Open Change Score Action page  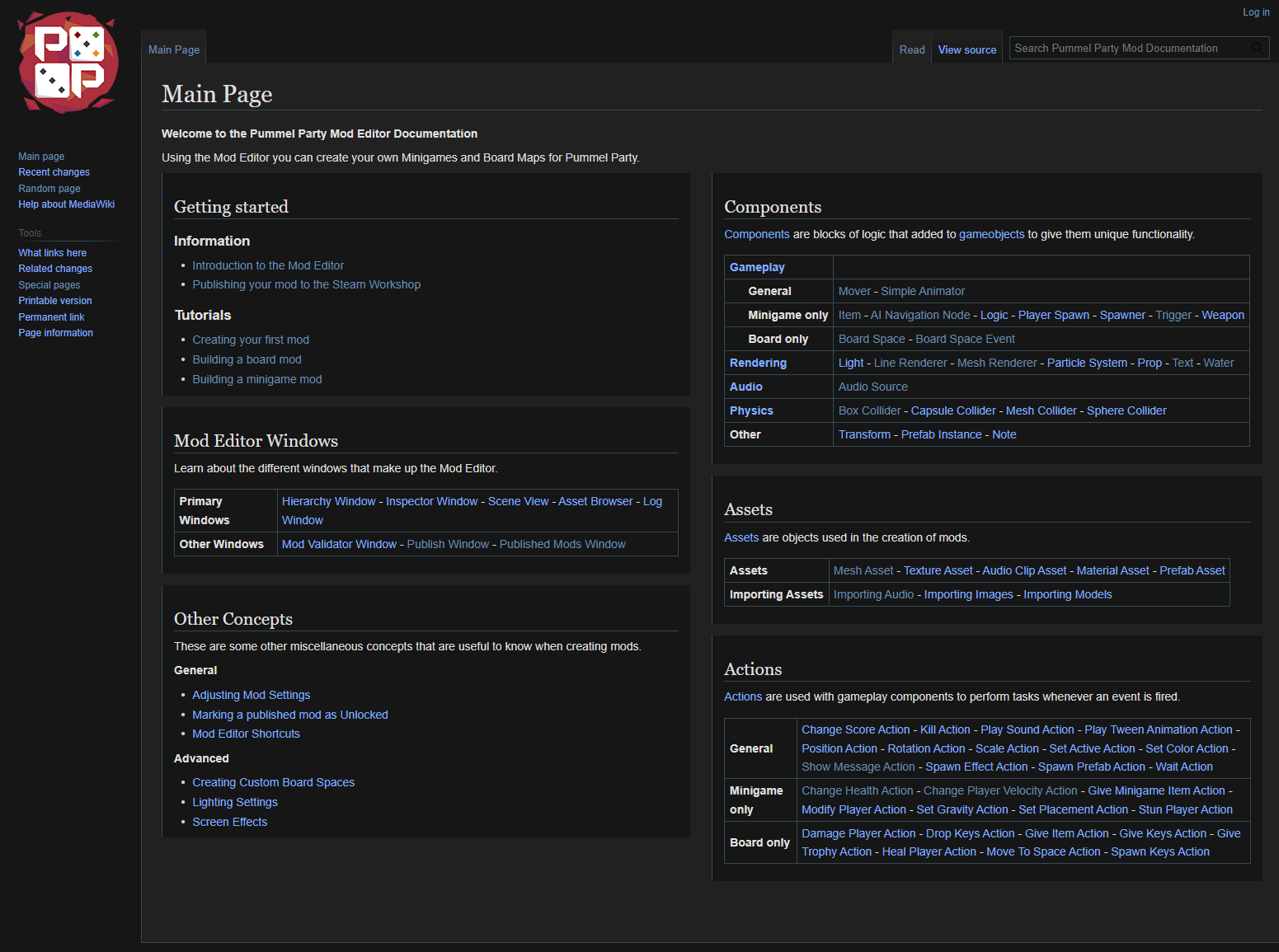click(x=856, y=729)
